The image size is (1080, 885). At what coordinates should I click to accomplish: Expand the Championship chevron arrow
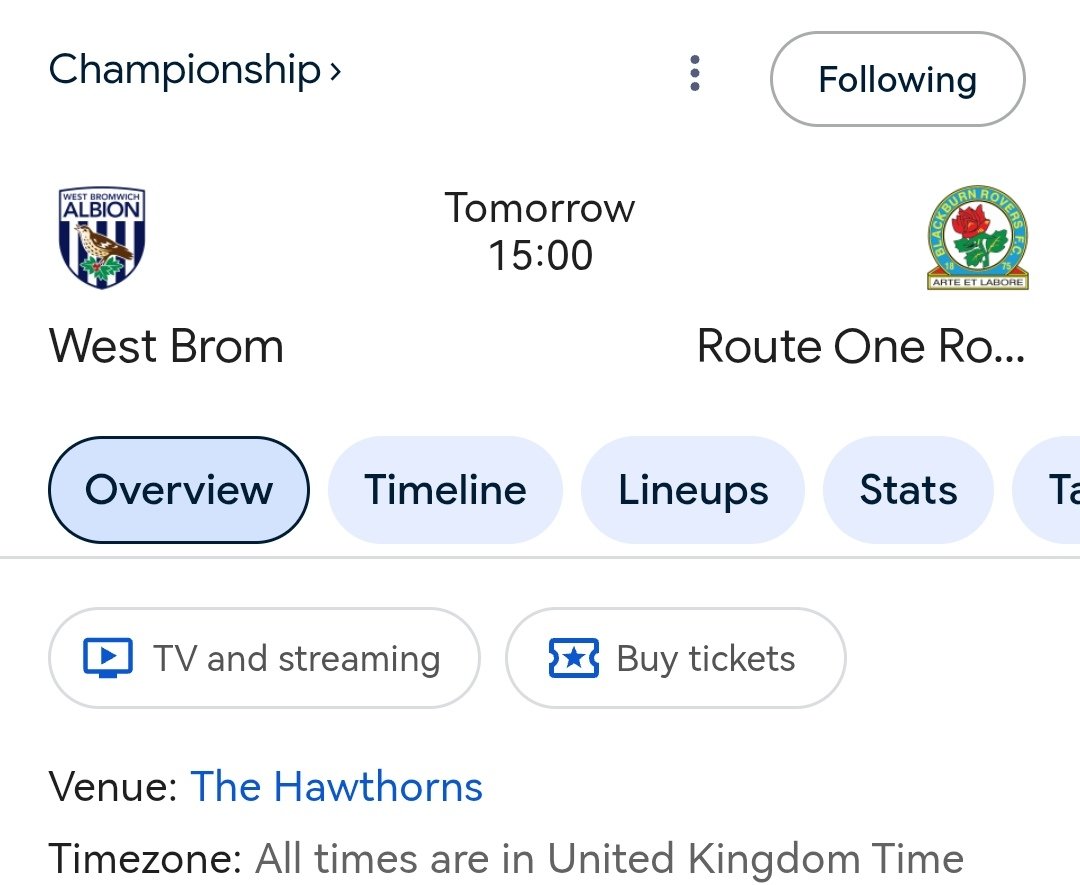[335, 70]
